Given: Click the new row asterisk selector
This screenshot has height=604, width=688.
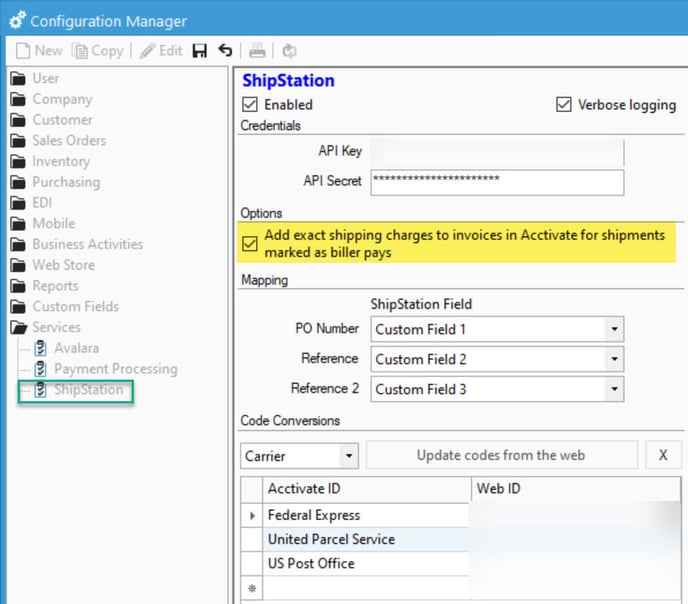Looking at the screenshot, I should (252, 588).
